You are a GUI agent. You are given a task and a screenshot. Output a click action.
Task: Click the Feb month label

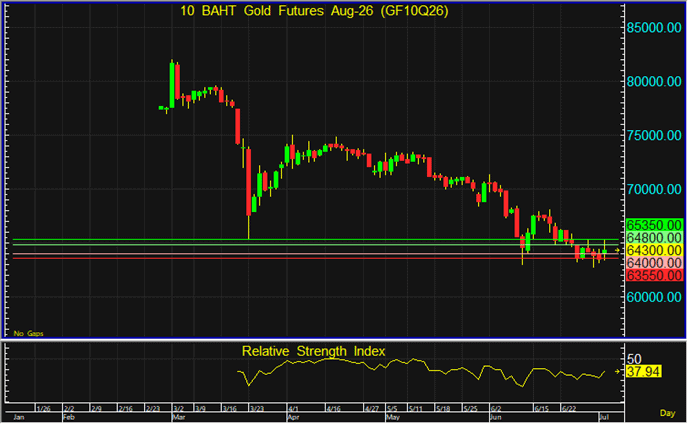point(69,417)
